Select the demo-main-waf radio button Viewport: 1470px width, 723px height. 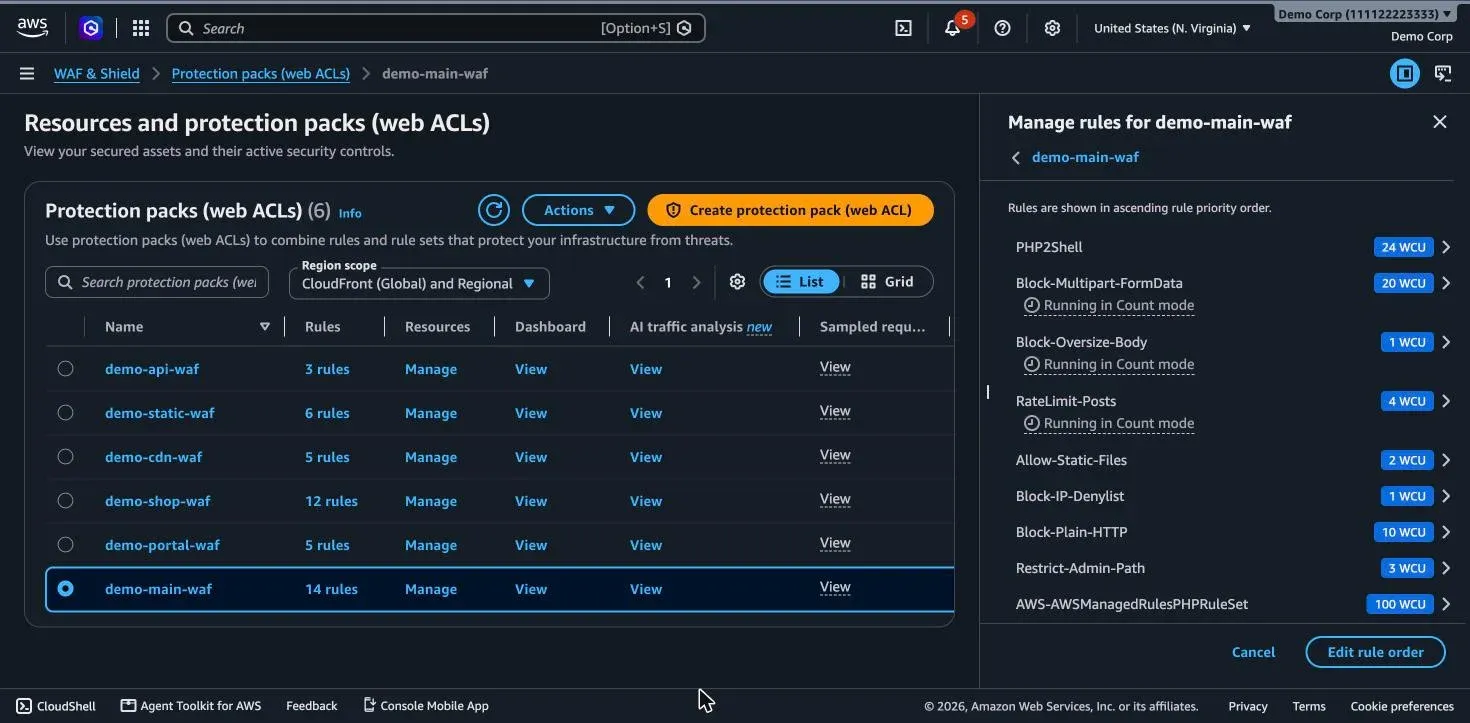coord(65,589)
